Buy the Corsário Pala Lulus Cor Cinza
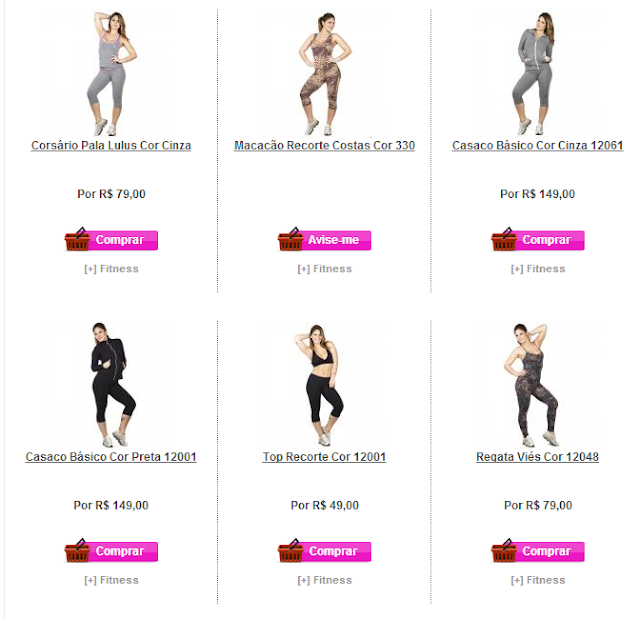This screenshot has height=618, width=640. [111, 240]
